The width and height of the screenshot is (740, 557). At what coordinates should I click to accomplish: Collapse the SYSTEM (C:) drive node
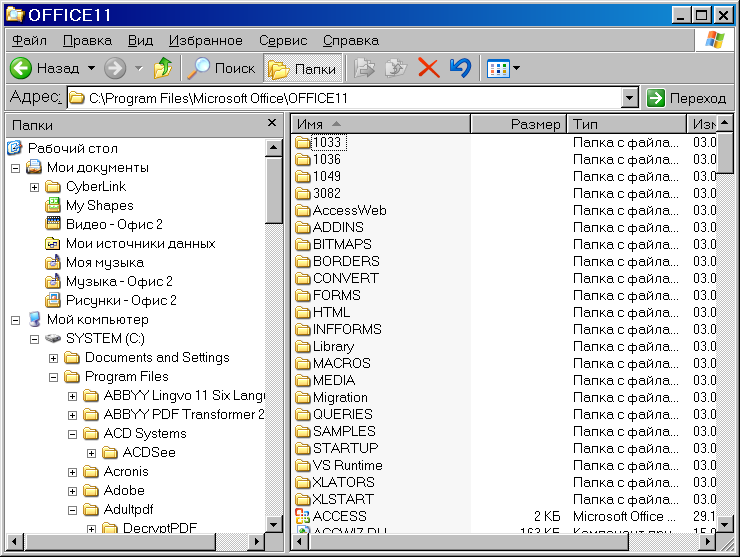point(34,339)
